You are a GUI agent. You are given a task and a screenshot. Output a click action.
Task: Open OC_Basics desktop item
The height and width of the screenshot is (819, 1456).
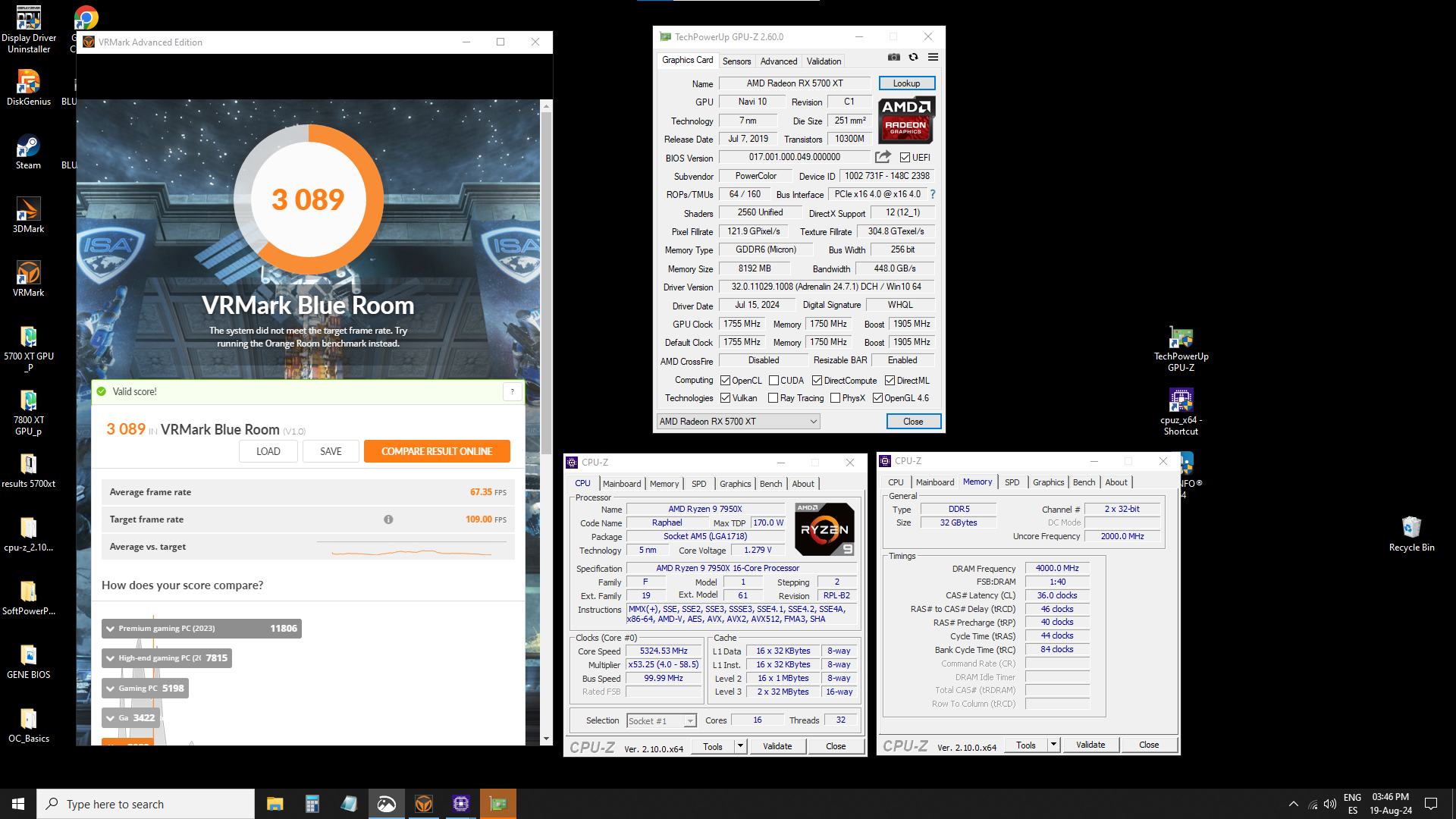[x=29, y=725]
